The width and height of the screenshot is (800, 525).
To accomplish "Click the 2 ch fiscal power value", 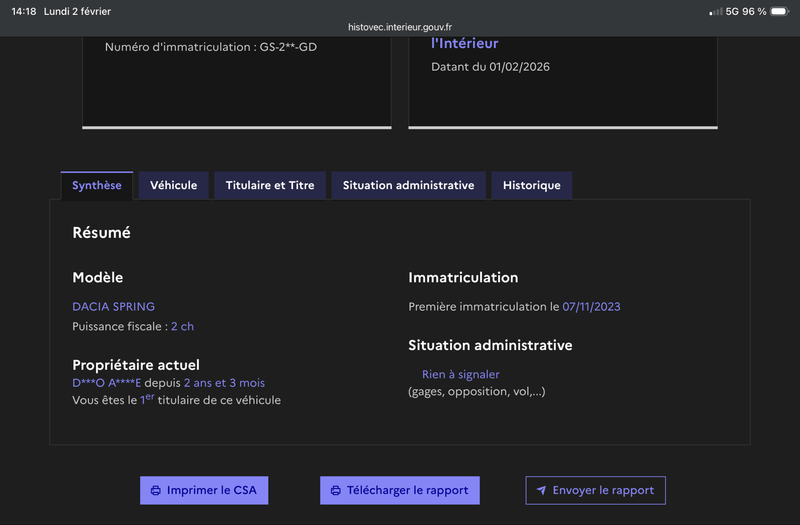I will (182, 326).
